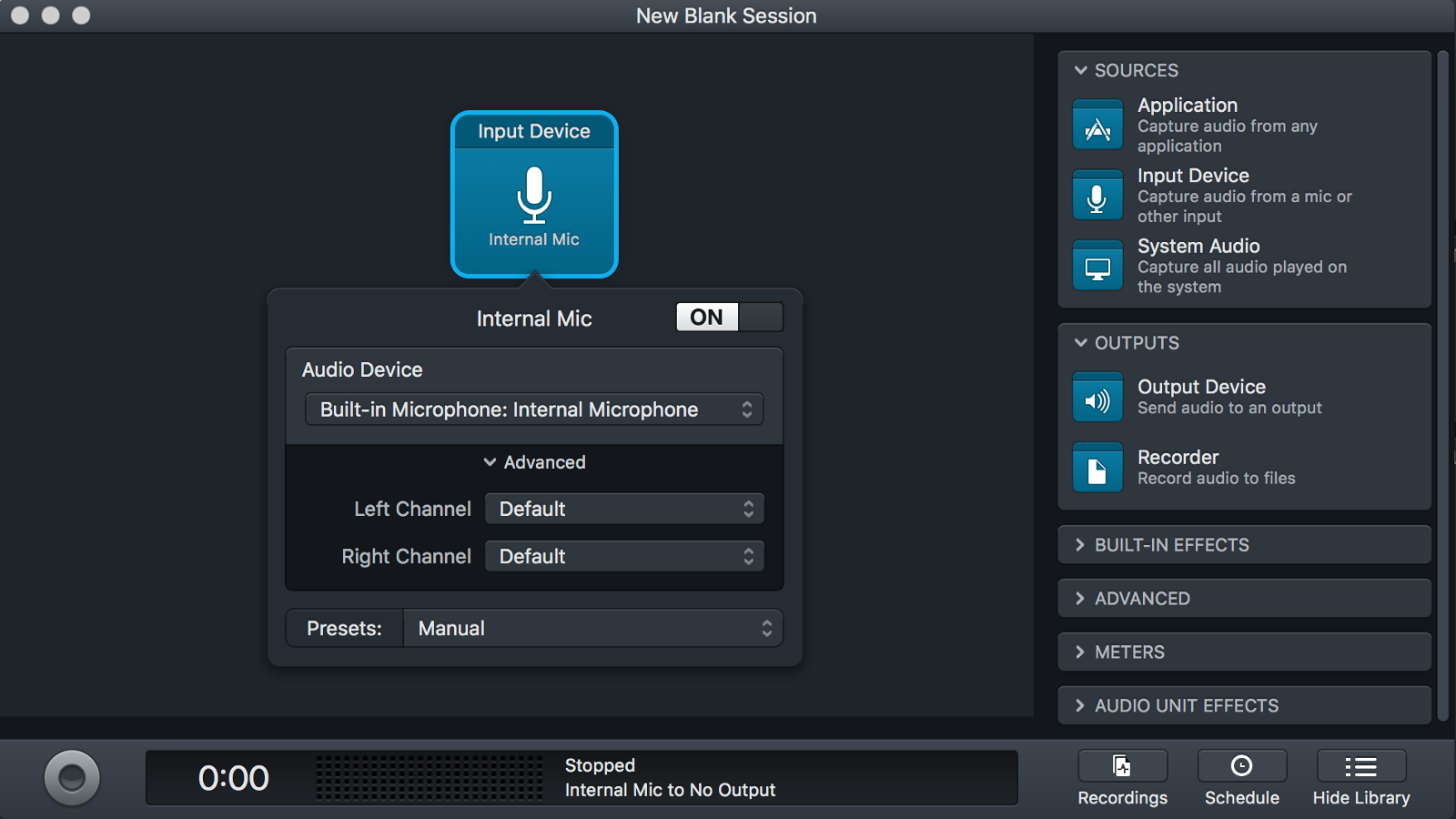Click the Output Device speaker icon
This screenshot has width=1456, height=819.
pos(1097,398)
